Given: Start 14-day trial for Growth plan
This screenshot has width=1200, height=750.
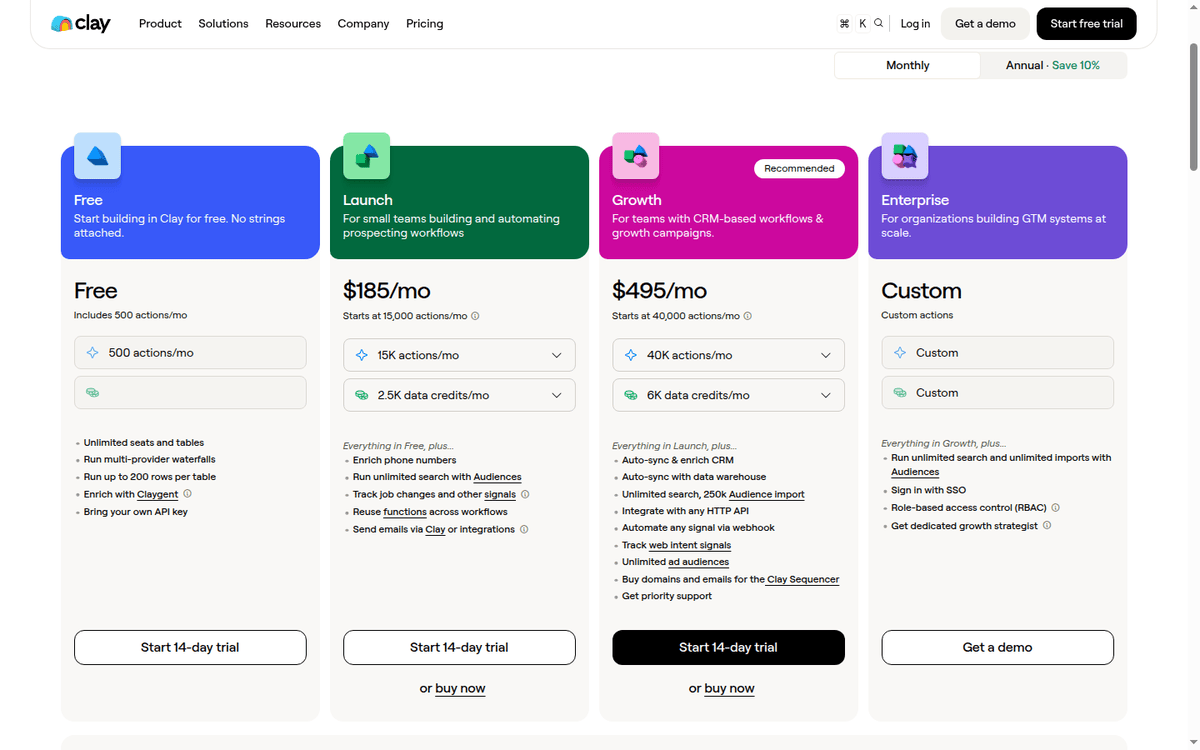Looking at the screenshot, I should 728,647.
